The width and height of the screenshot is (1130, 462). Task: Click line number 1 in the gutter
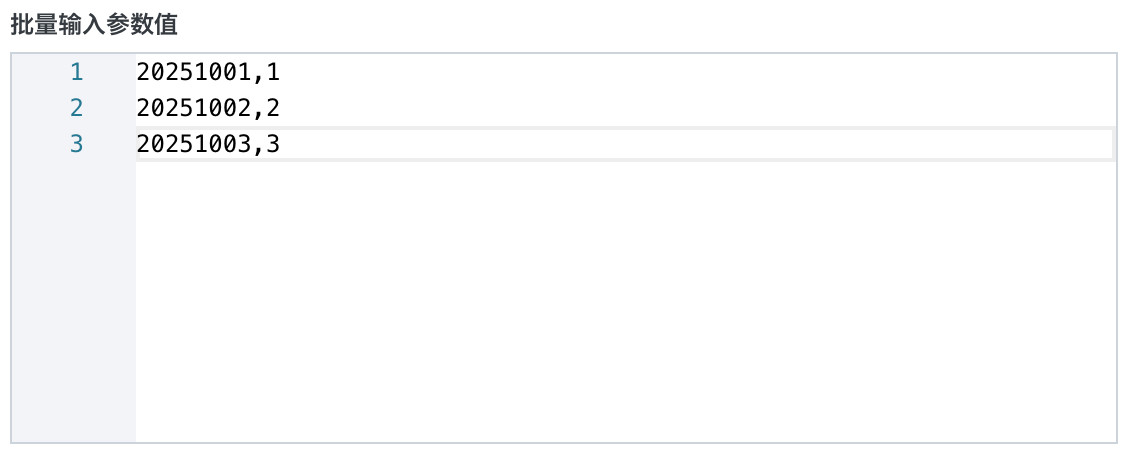click(77, 72)
